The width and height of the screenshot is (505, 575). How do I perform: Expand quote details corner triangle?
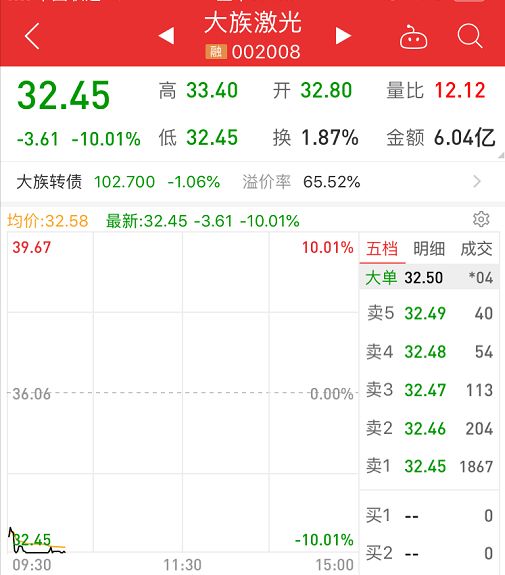click(501, 156)
